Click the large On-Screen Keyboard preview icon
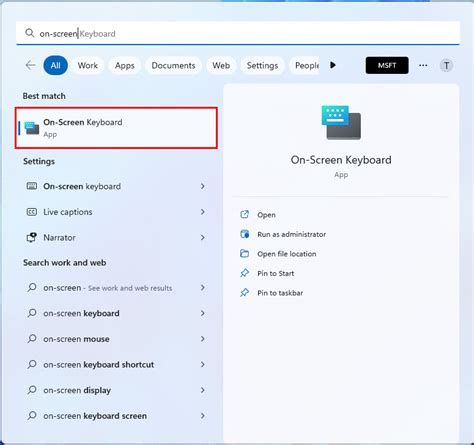Image resolution: width=474 pixels, height=445 pixels. pos(341,122)
